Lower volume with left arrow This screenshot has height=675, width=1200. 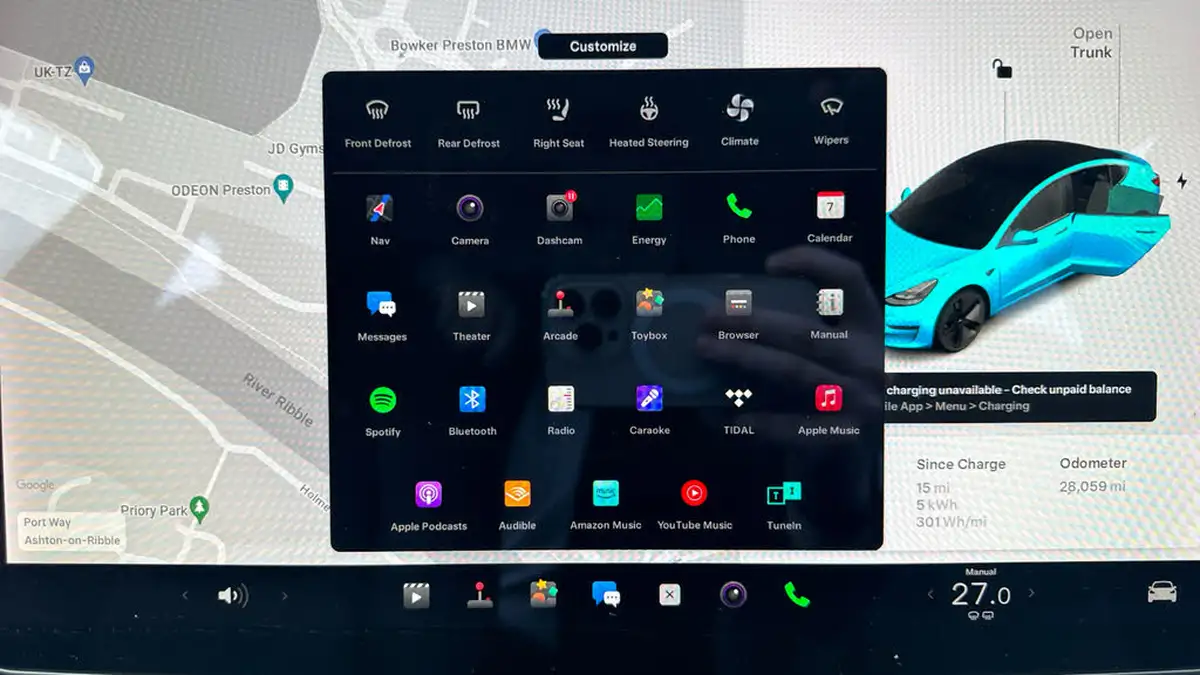pos(184,596)
